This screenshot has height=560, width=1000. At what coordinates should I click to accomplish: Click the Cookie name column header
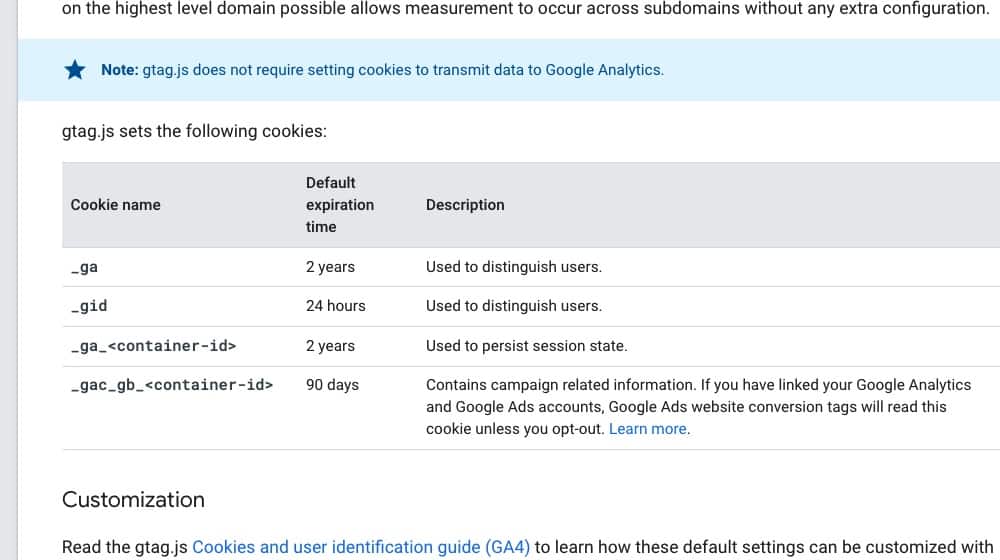coord(115,205)
